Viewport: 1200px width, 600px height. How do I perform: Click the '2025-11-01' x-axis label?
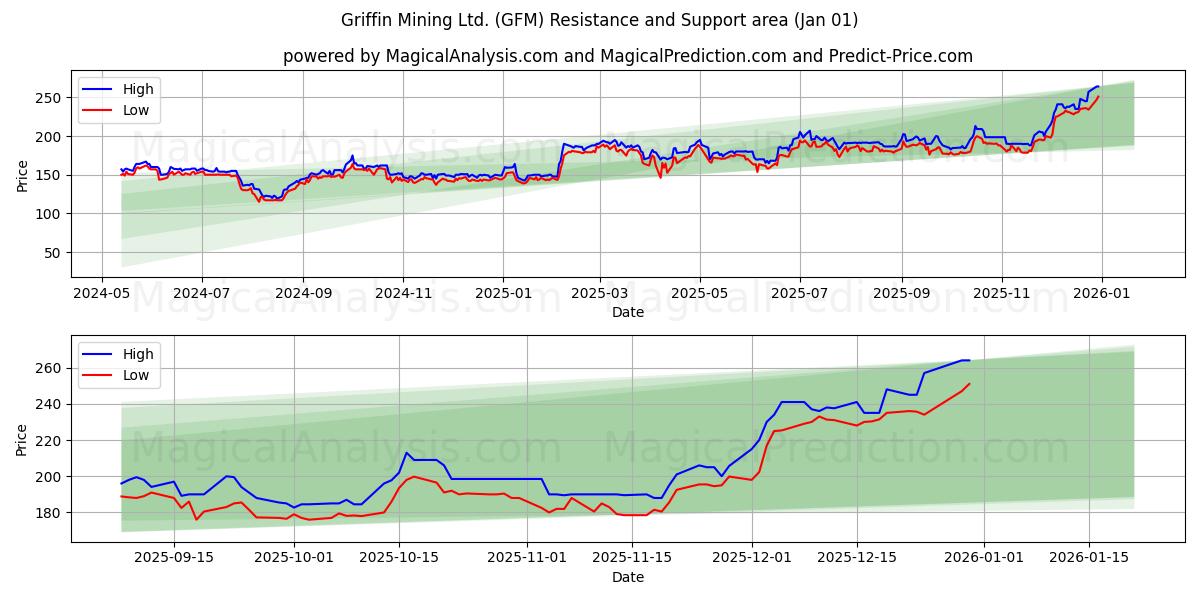pyautogui.click(x=525, y=560)
